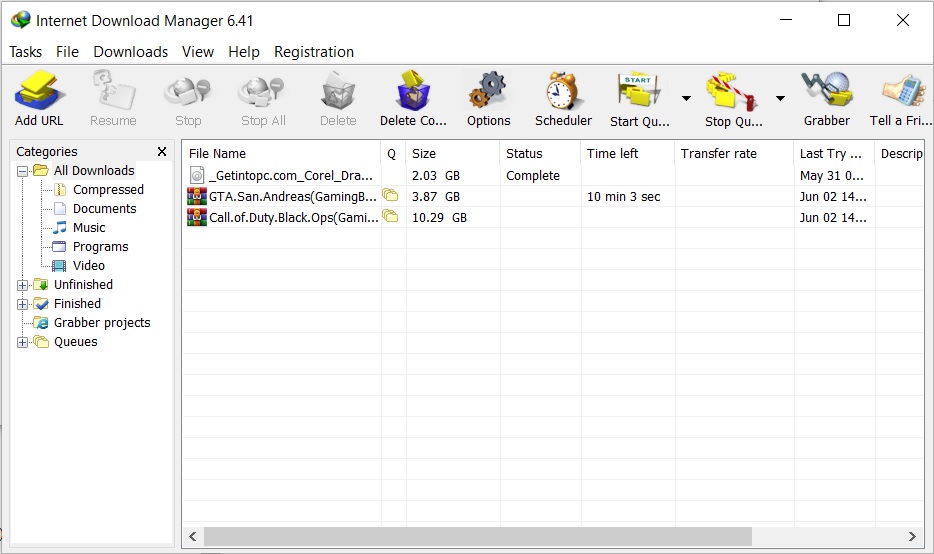
Task: Open dropdown arrow next to Start Queue
Action: tap(686, 98)
